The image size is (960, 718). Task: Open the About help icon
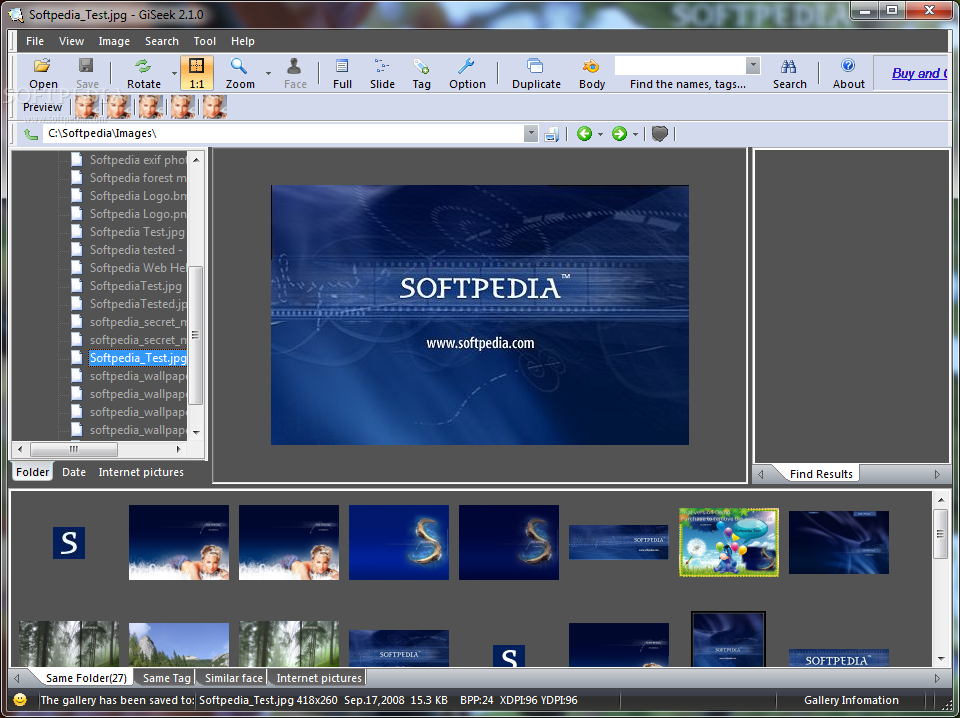pos(848,73)
